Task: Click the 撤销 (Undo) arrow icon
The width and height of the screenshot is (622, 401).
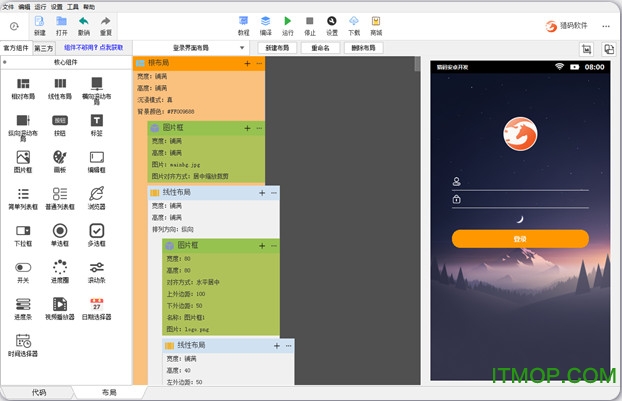Action: tap(84, 21)
